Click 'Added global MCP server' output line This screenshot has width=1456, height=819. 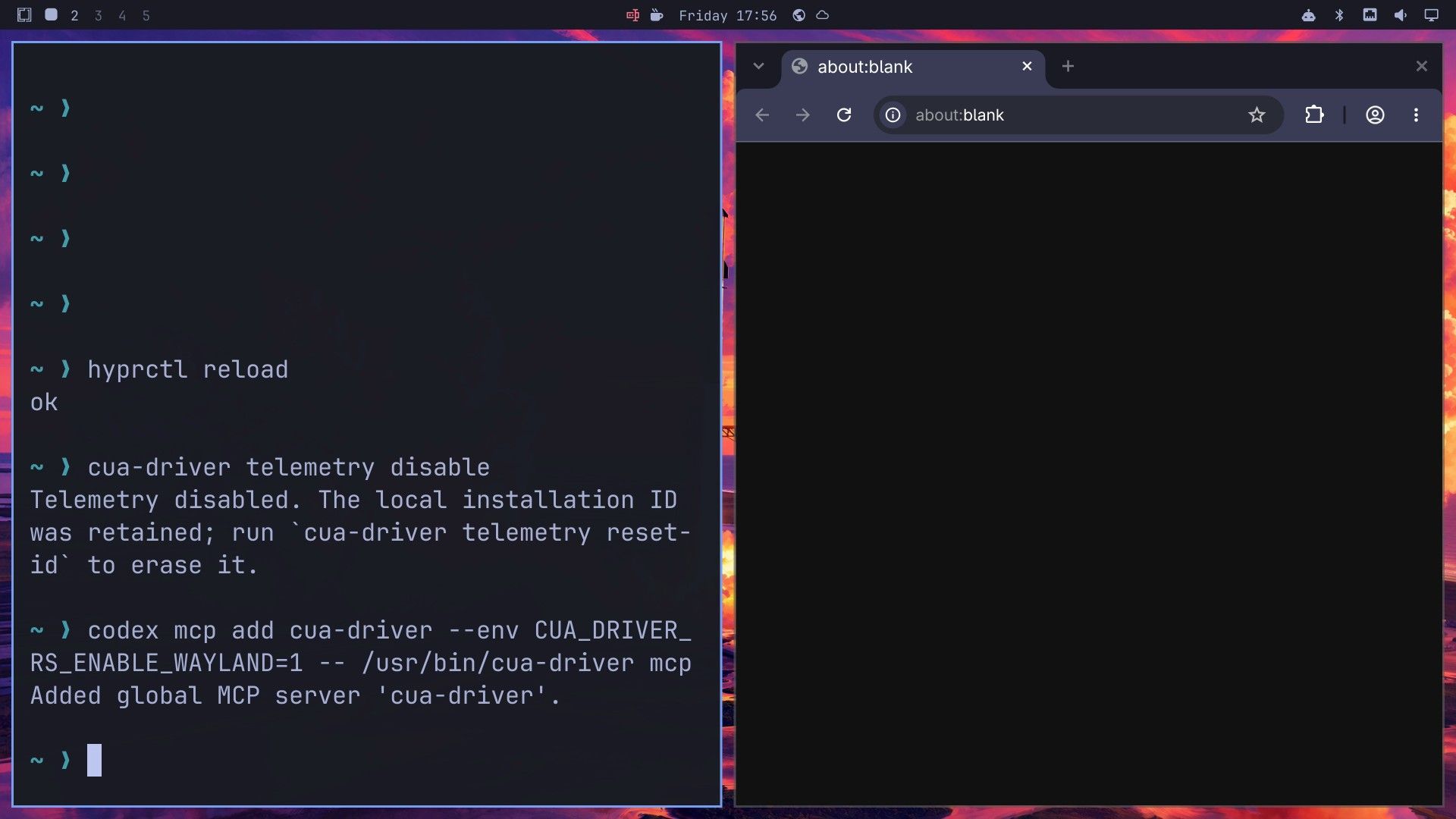click(x=295, y=695)
